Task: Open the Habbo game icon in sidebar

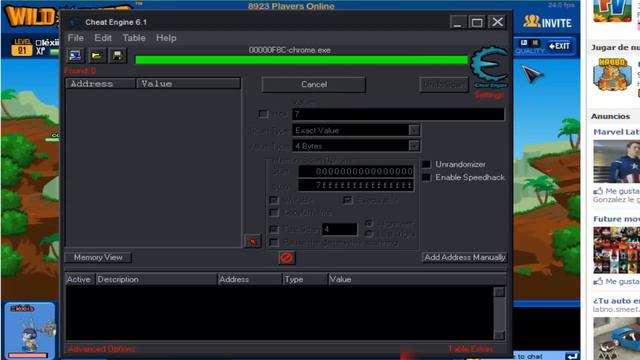Action: [612, 74]
